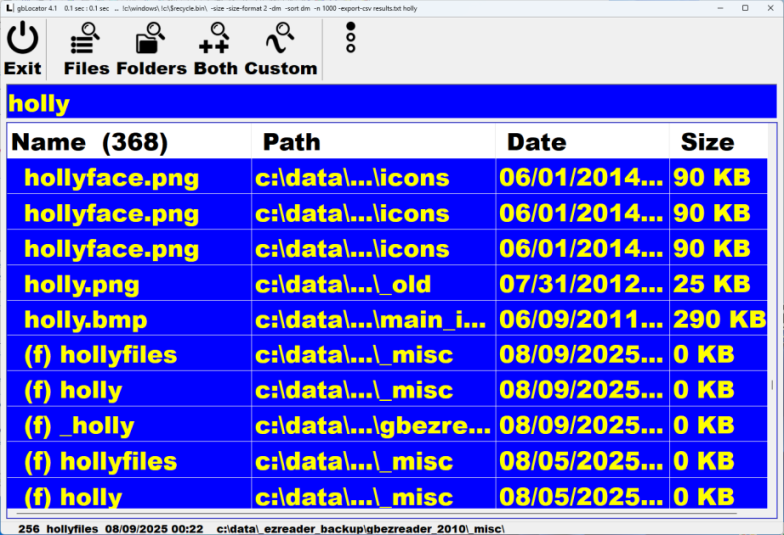This screenshot has width=784, height=535.
Task: Open the Custom search icon
Action: [x=280, y=40]
